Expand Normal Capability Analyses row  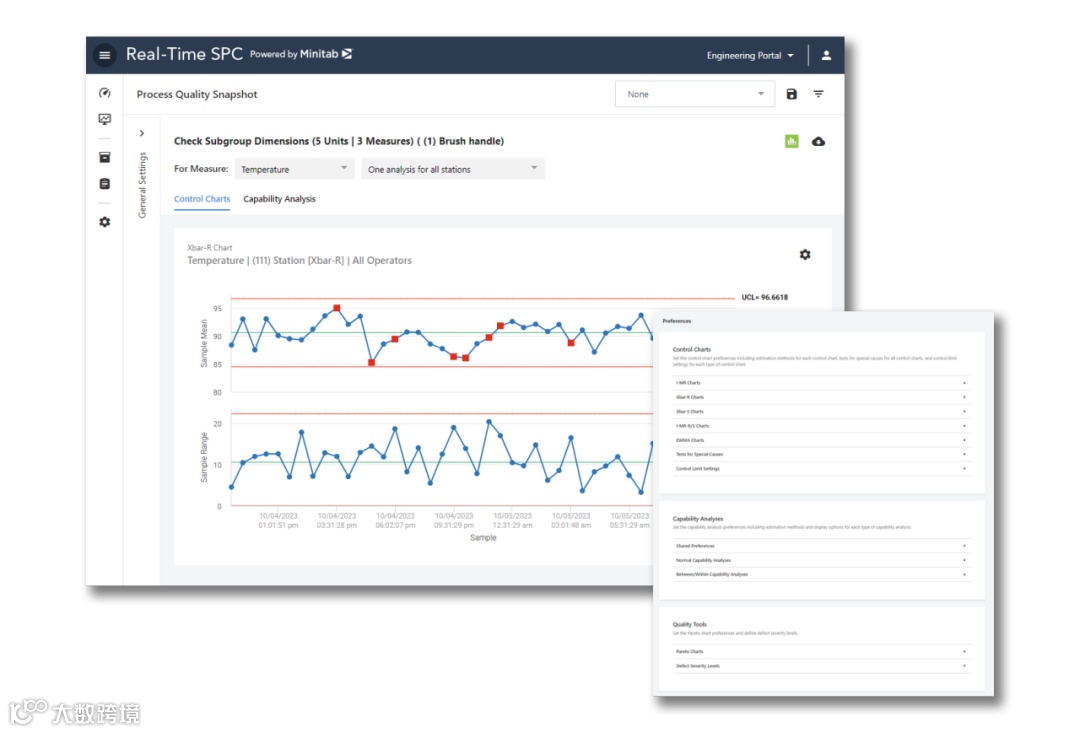822,560
